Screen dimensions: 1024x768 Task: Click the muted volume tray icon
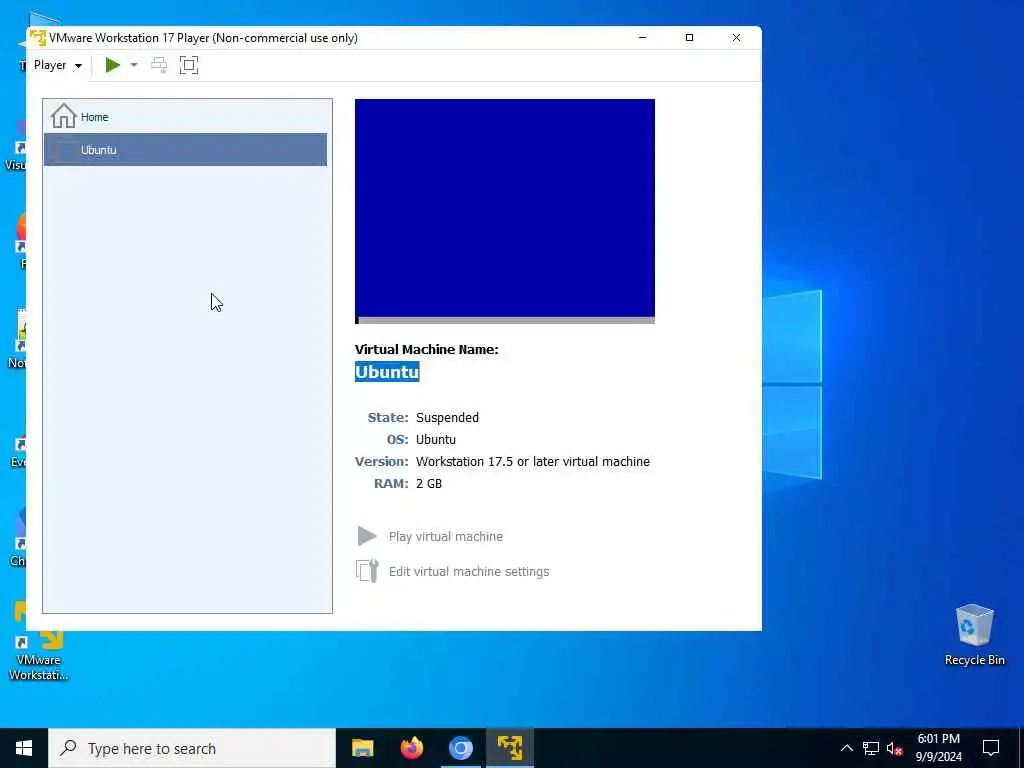pos(895,748)
